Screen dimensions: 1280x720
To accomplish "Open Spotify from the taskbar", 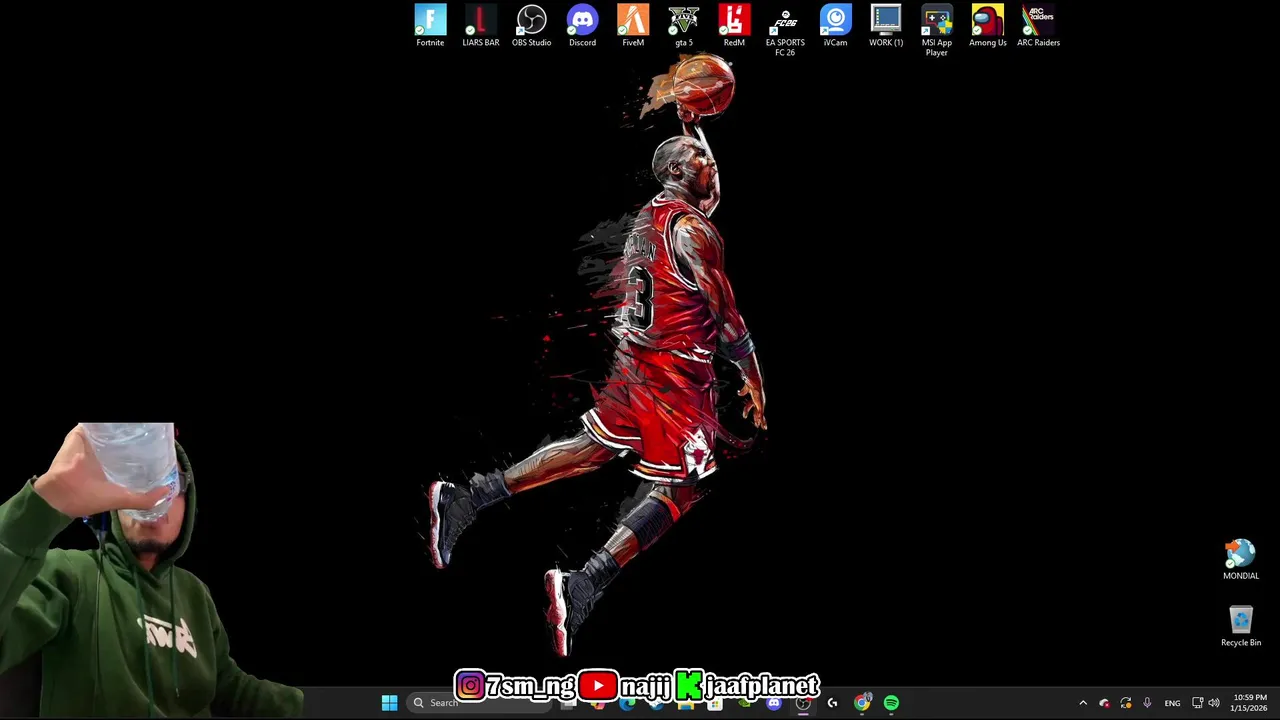I will pyautogui.click(x=891, y=703).
